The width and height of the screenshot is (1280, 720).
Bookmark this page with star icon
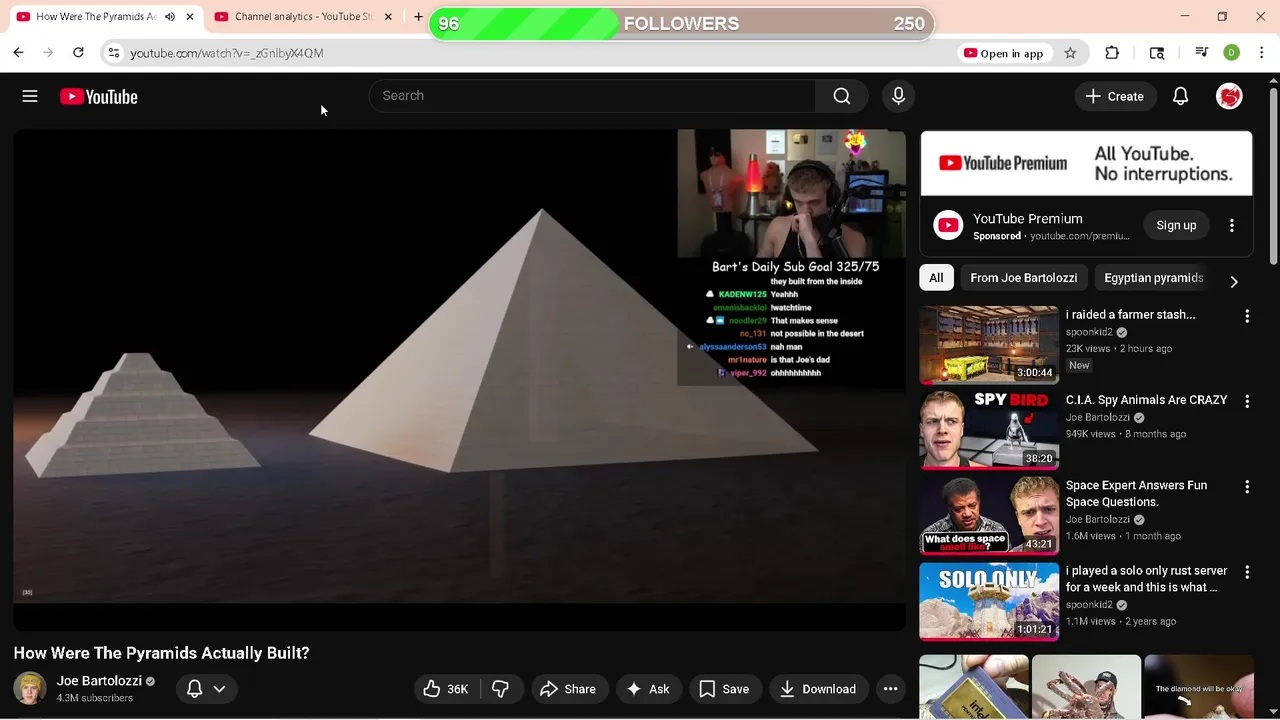[x=1070, y=53]
